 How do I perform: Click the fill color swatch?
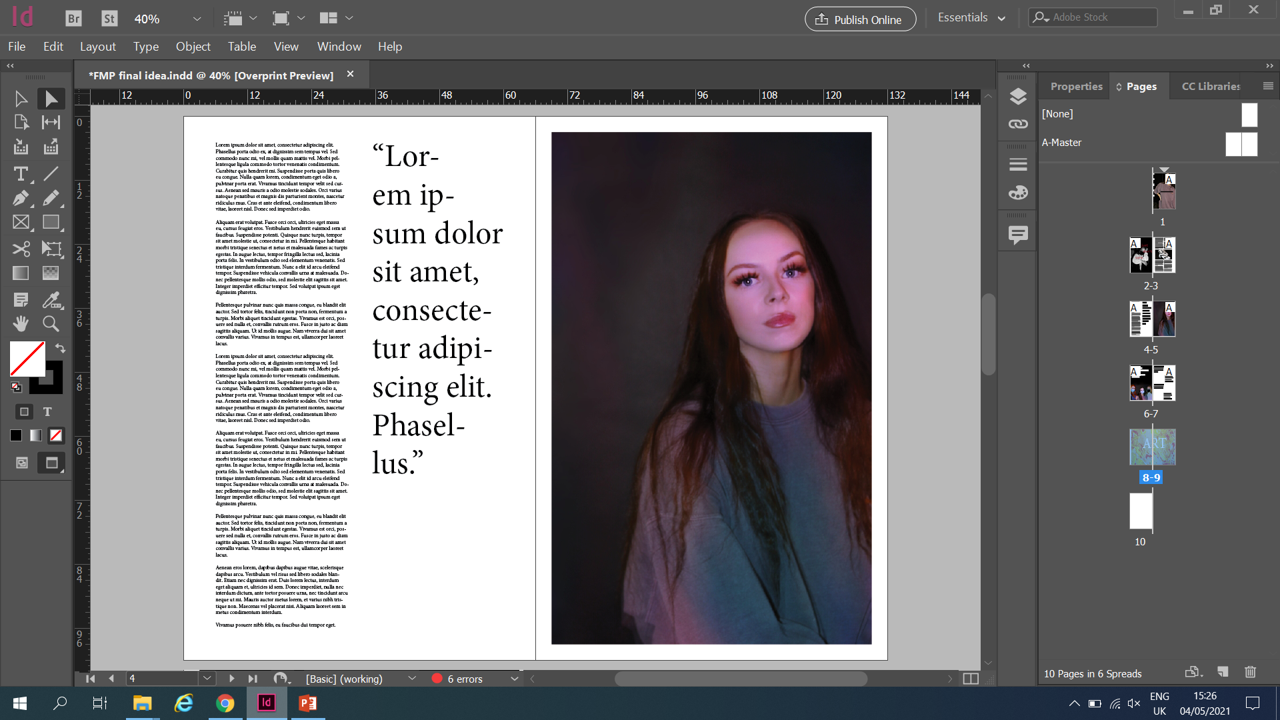tap(27, 358)
